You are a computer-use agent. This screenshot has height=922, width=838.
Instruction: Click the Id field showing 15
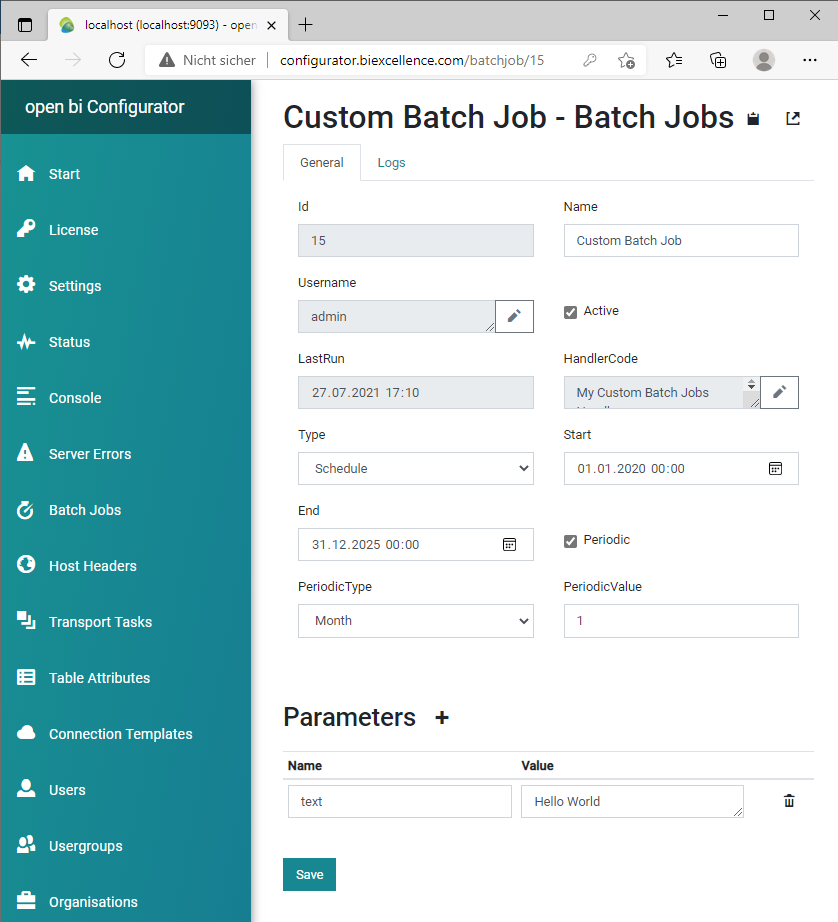[x=416, y=240]
